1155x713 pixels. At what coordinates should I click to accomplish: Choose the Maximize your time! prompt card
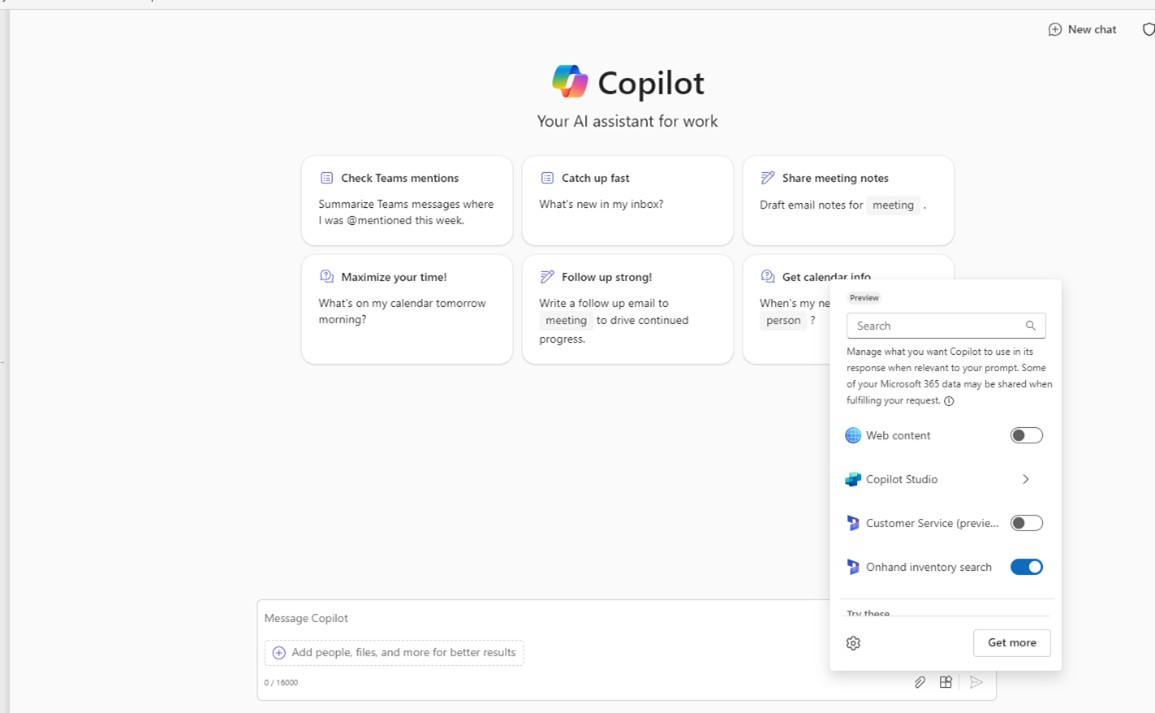pyautogui.click(x=407, y=309)
